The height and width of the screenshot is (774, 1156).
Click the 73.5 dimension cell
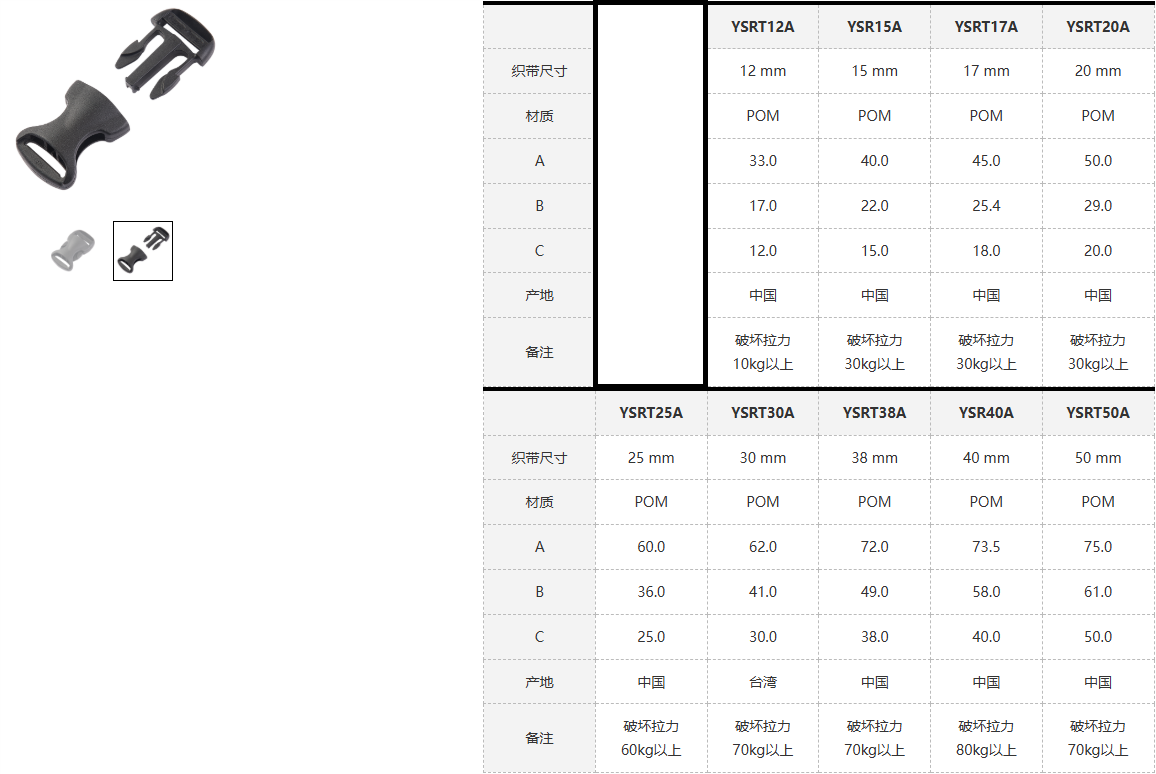986,547
